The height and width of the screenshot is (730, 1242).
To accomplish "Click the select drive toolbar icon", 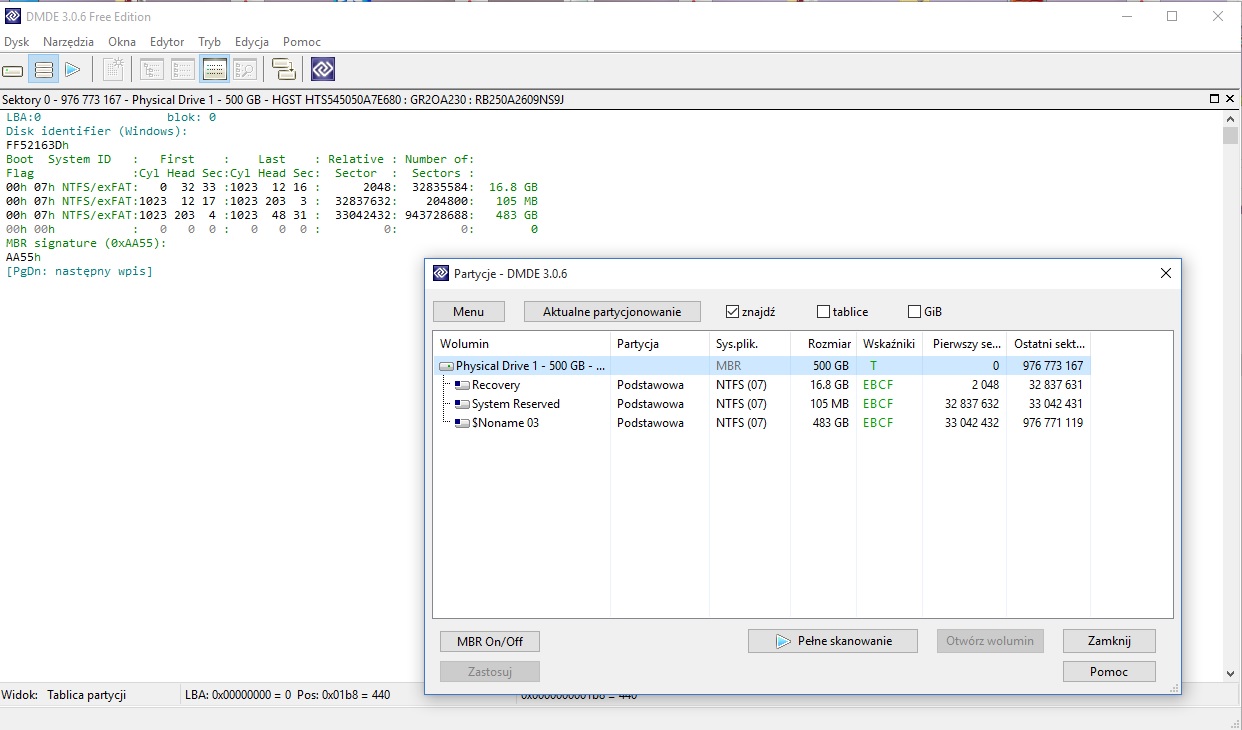I will point(13,70).
